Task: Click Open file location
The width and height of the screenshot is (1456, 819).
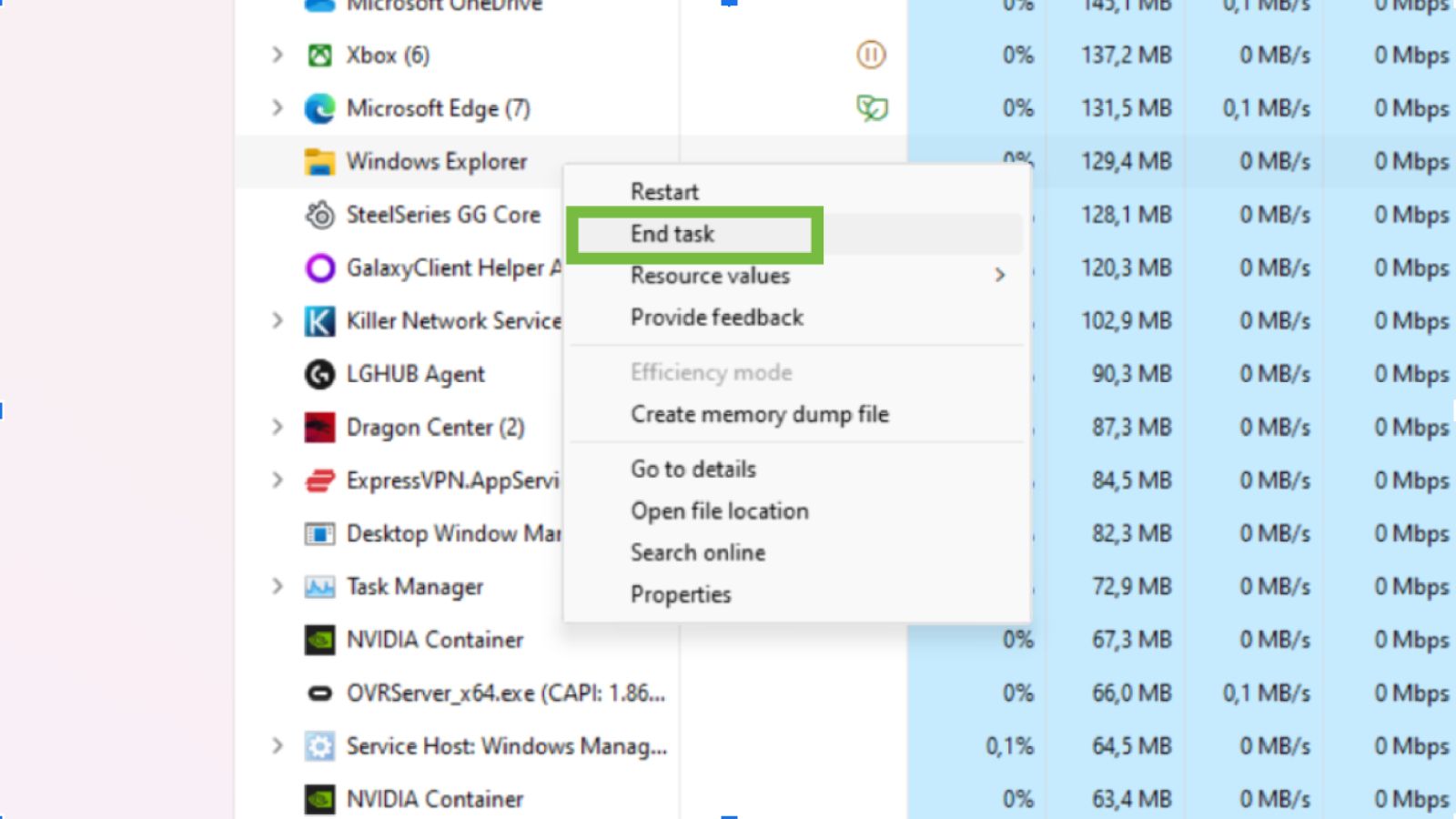Action: click(x=719, y=511)
